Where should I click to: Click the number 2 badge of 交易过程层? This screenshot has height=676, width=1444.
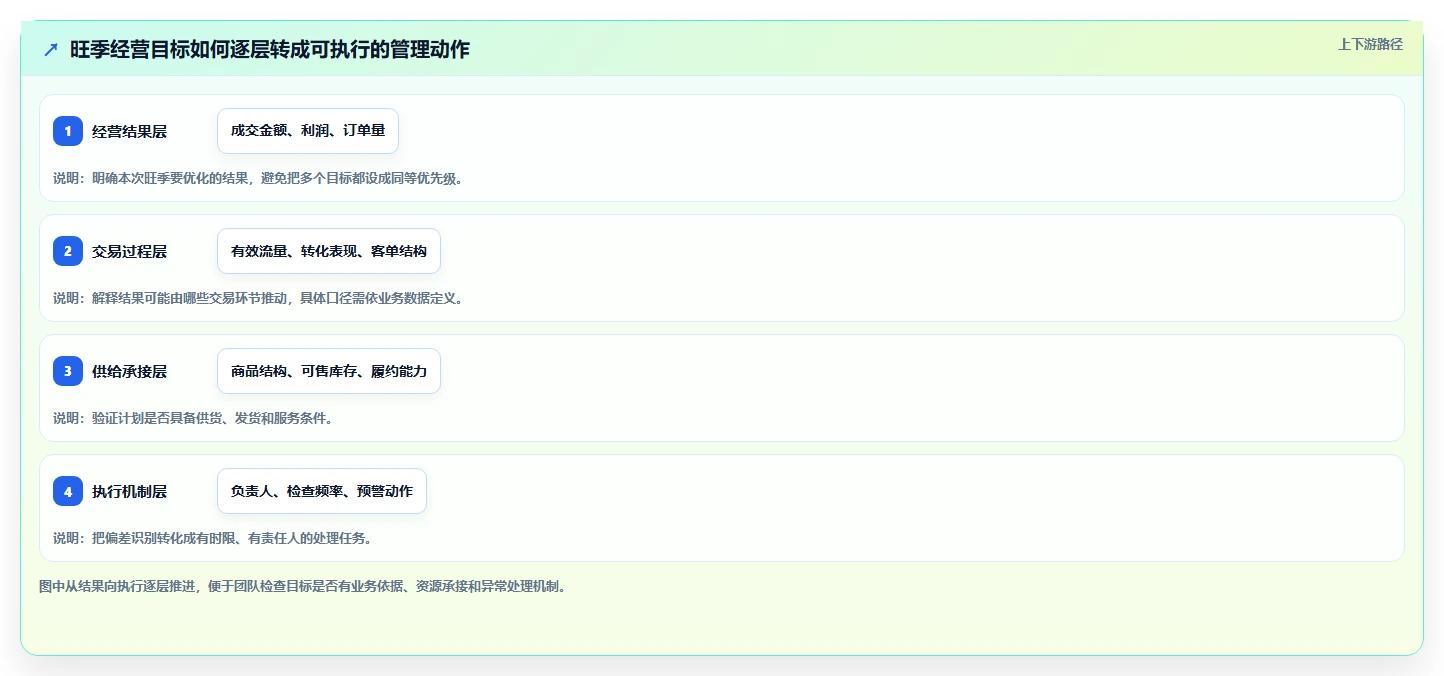click(x=68, y=251)
